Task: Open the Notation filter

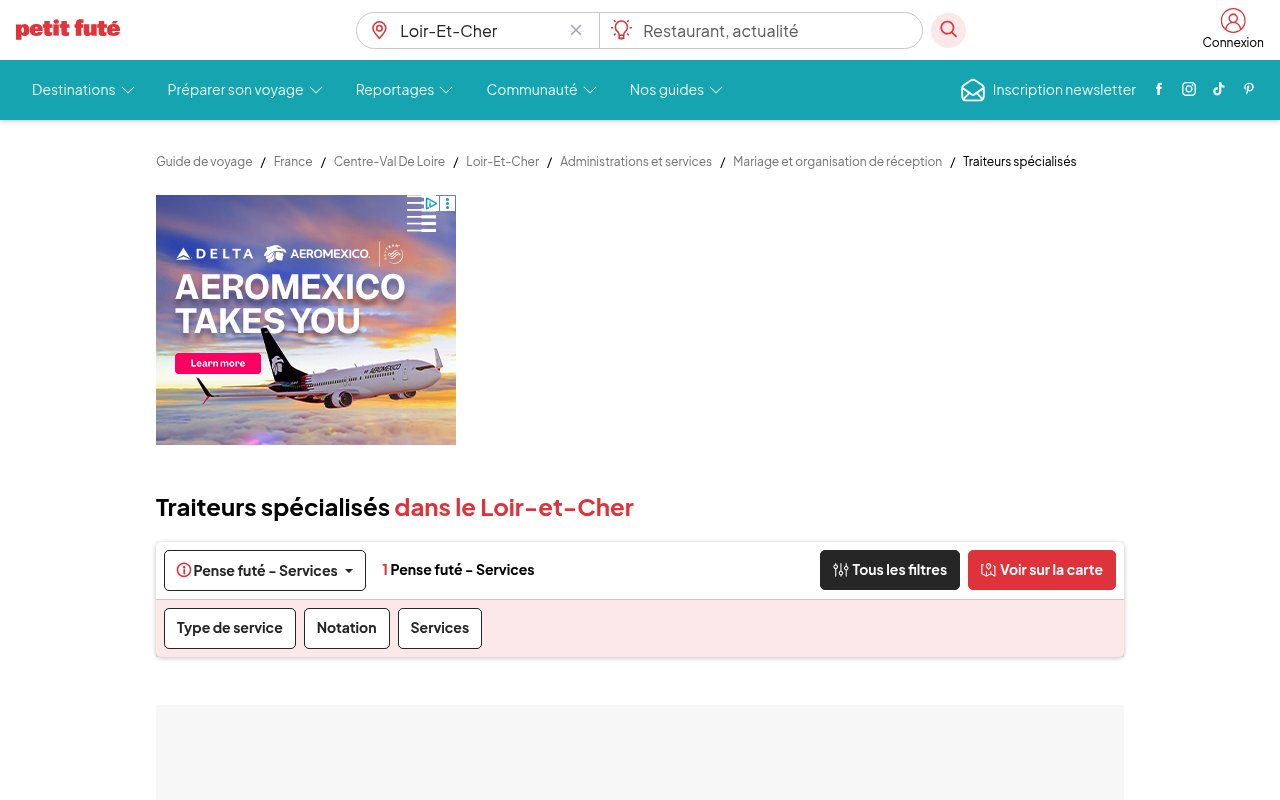Action: click(347, 628)
